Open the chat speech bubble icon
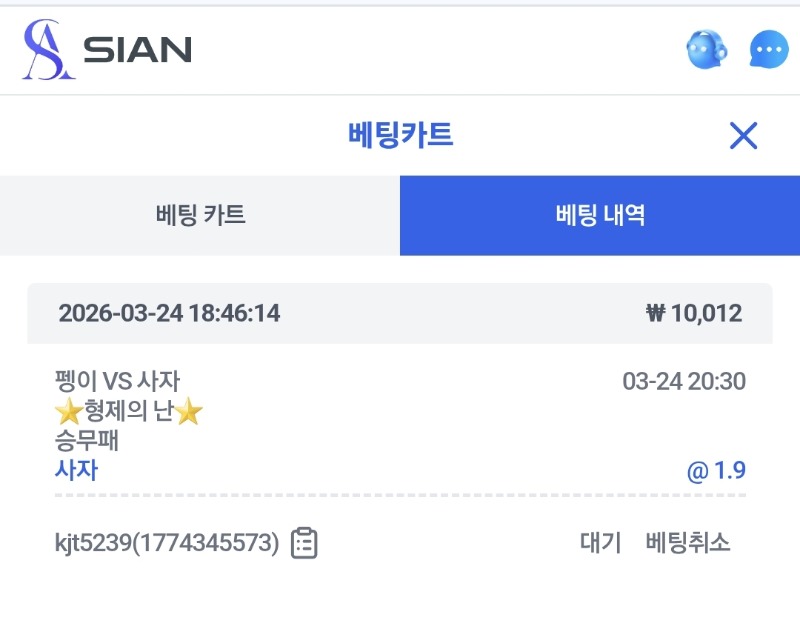The height and width of the screenshot is (629, 800). pos(769,49)
